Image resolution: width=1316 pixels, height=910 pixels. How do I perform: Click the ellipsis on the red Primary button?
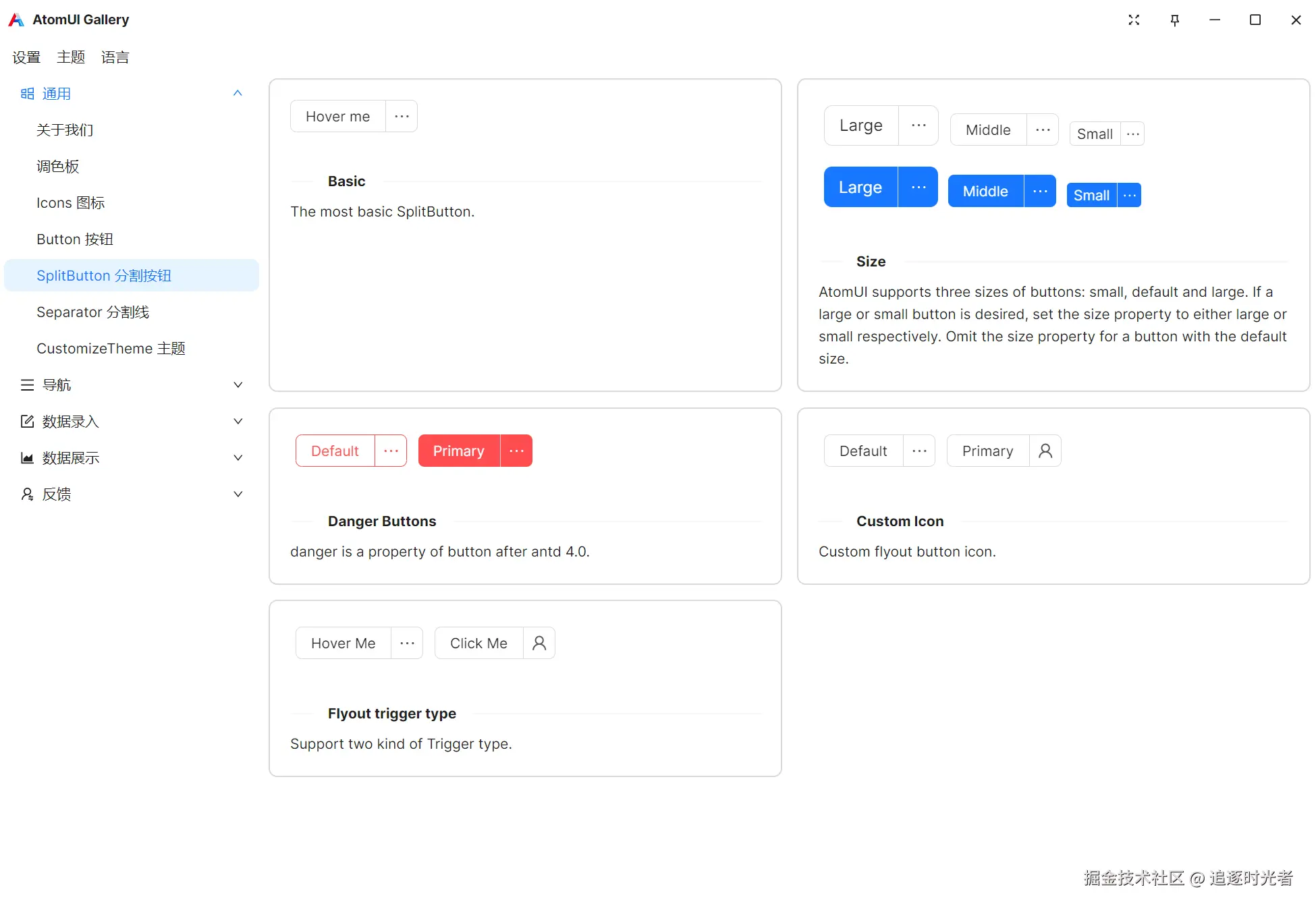516,451
